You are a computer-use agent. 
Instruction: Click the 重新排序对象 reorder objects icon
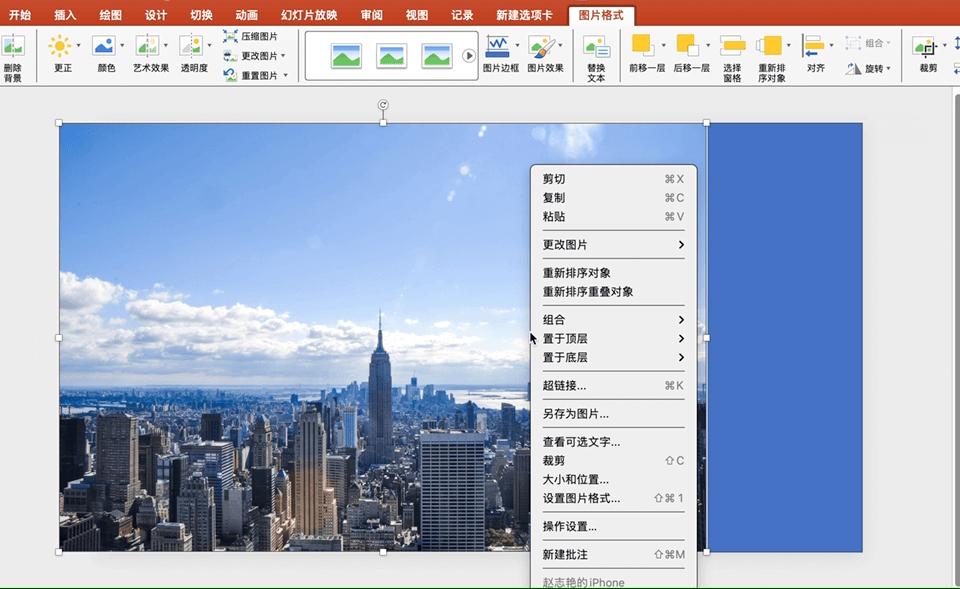770,47
